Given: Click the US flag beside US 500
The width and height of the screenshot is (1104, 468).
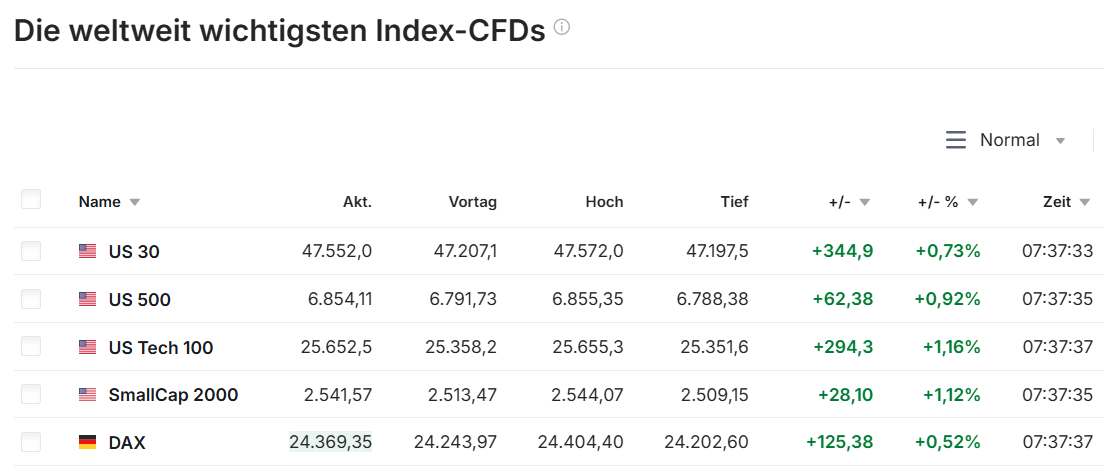Looking at the screenshot, I should (88, 299).
